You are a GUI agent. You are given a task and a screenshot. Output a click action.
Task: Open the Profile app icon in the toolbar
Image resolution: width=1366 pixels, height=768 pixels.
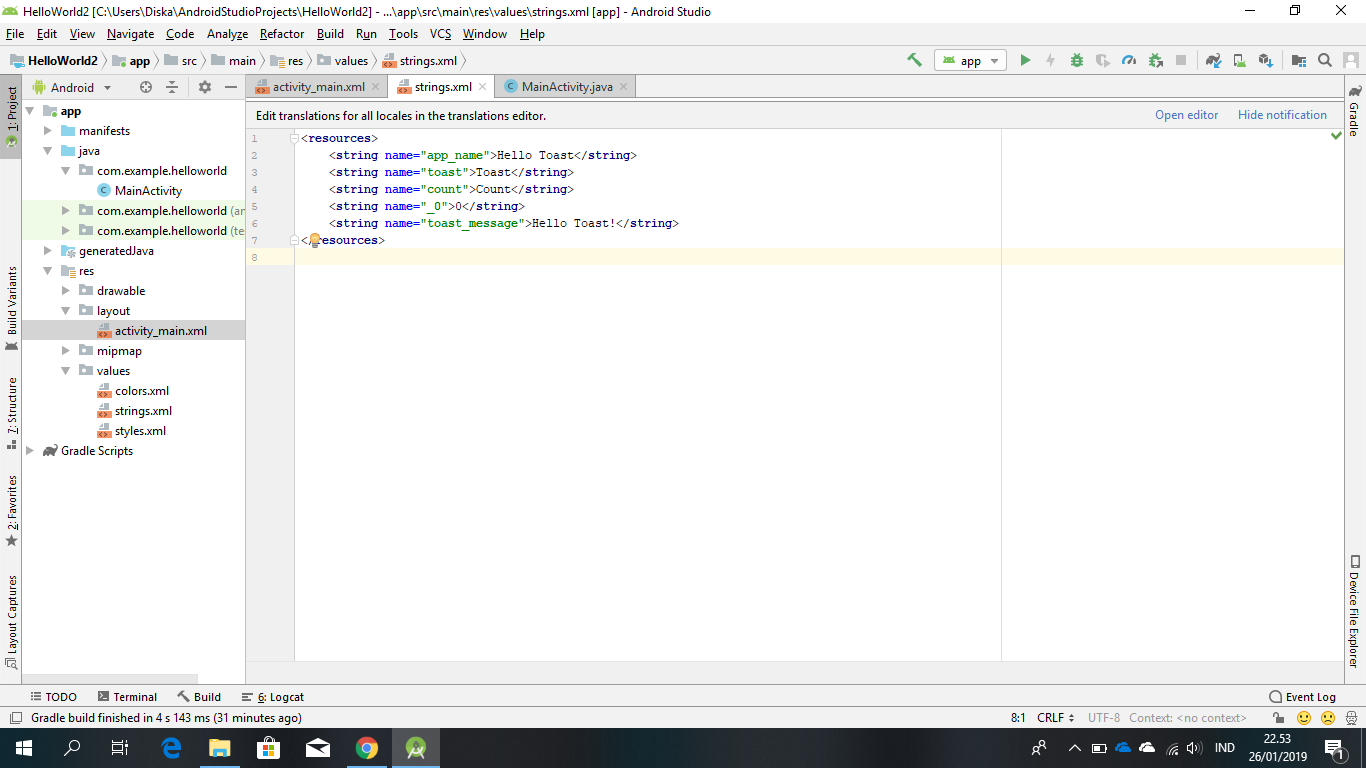pyautogui.click(x=1129, y=60)
